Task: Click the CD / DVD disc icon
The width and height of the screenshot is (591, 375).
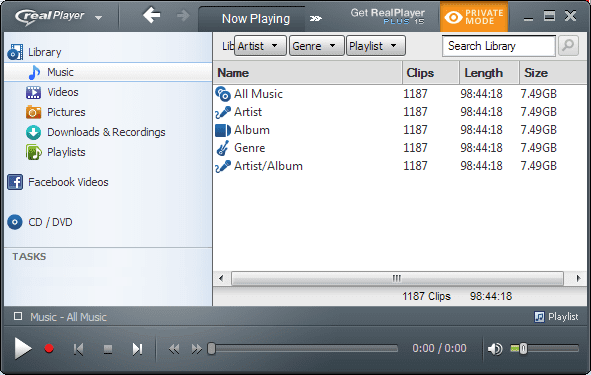Action: 15,222
